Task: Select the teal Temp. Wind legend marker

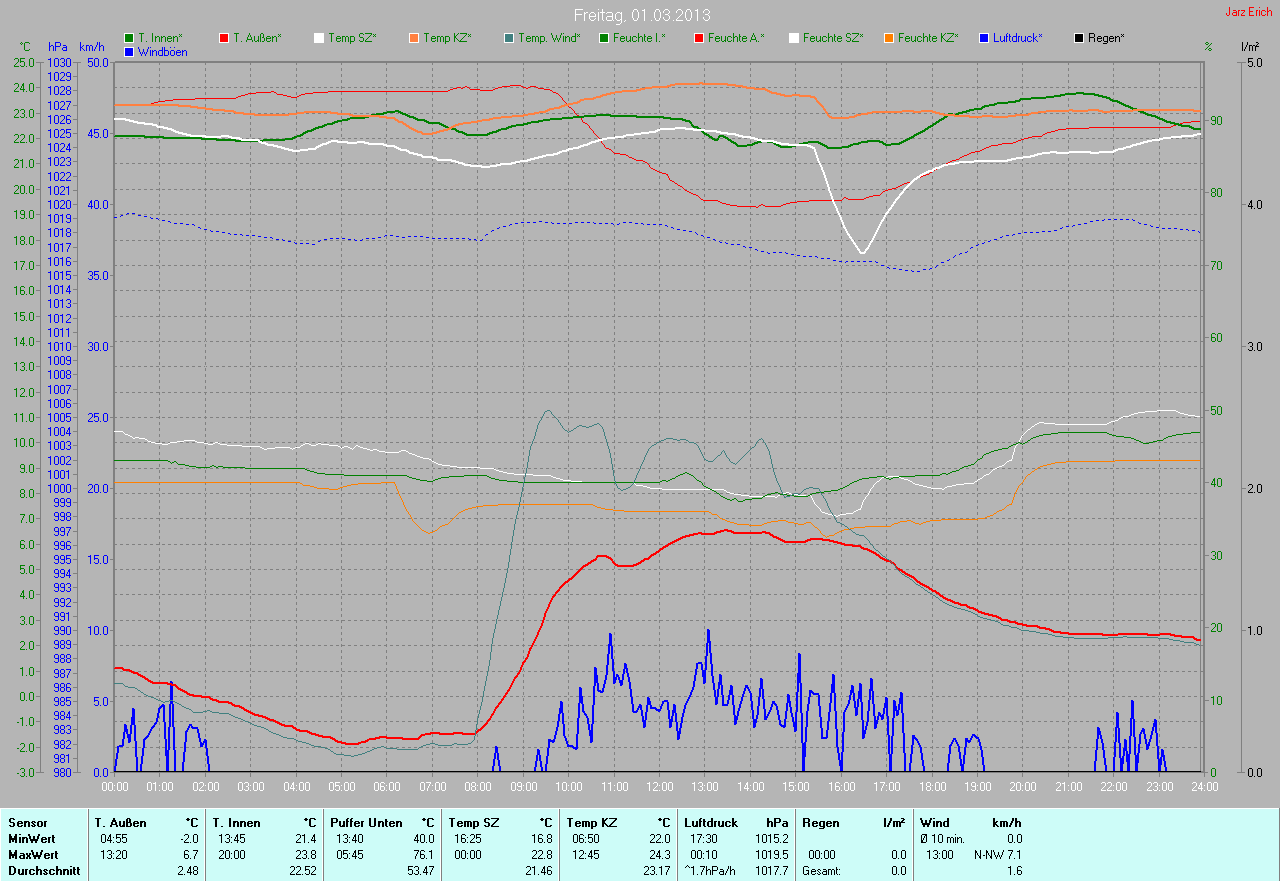Action: (509, 38)
